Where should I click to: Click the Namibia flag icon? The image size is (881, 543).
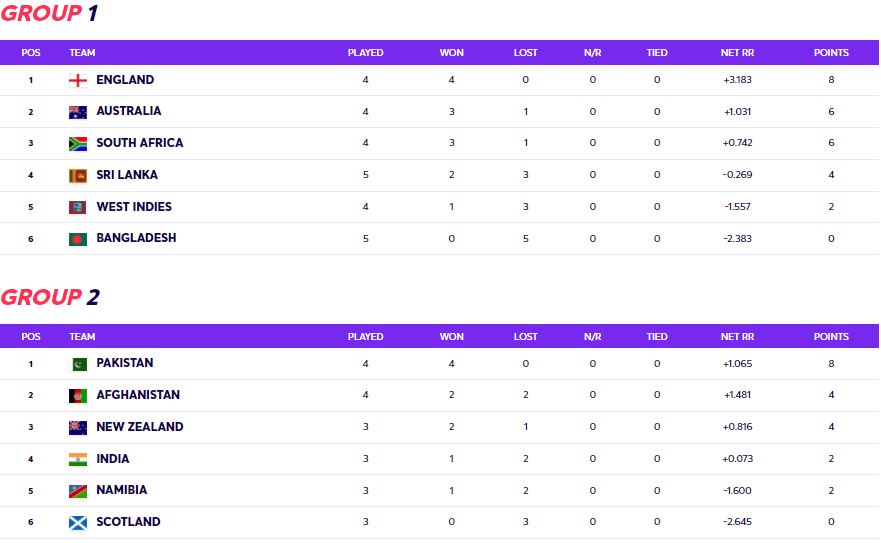click(x=78, y=491)
